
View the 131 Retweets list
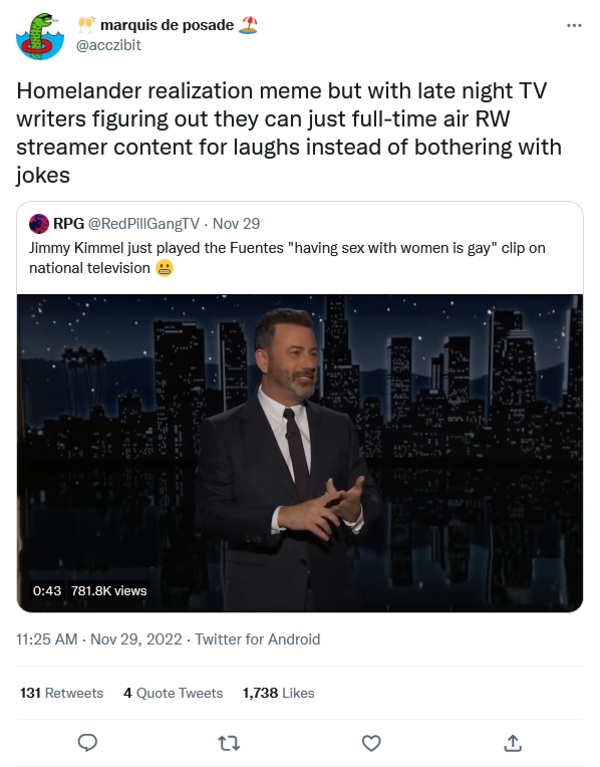point(62,692)
